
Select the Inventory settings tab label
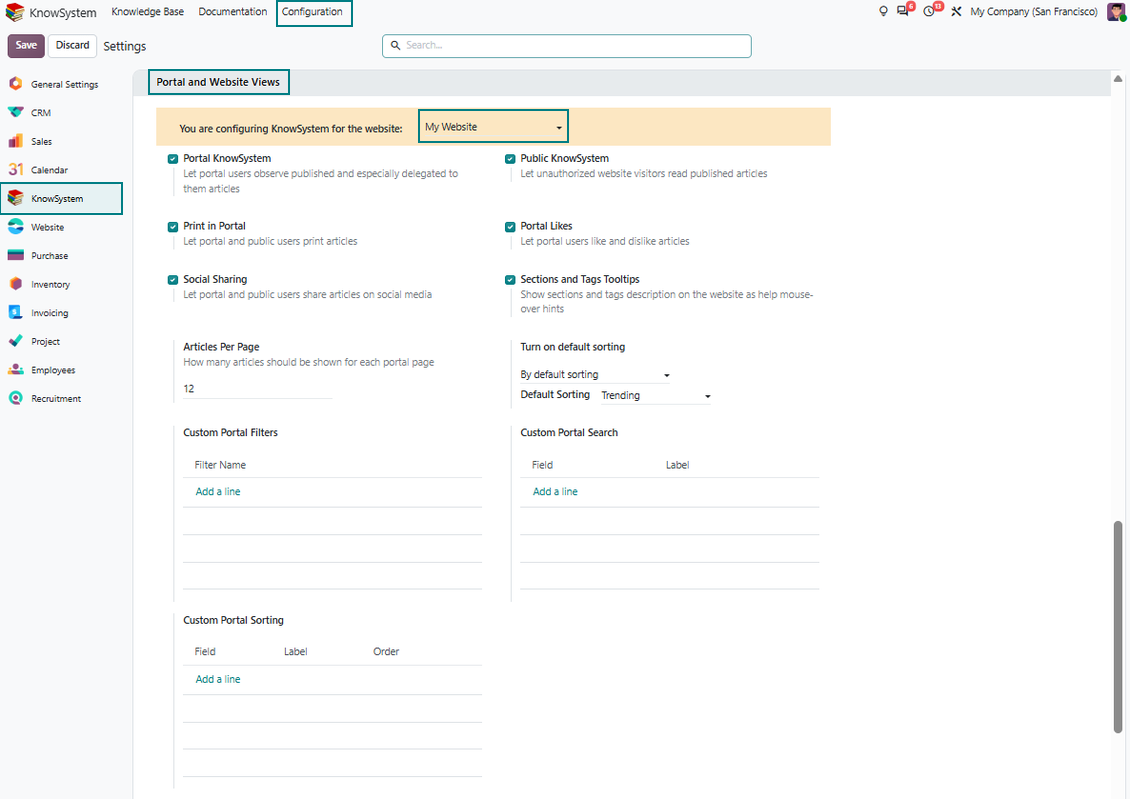50,285
